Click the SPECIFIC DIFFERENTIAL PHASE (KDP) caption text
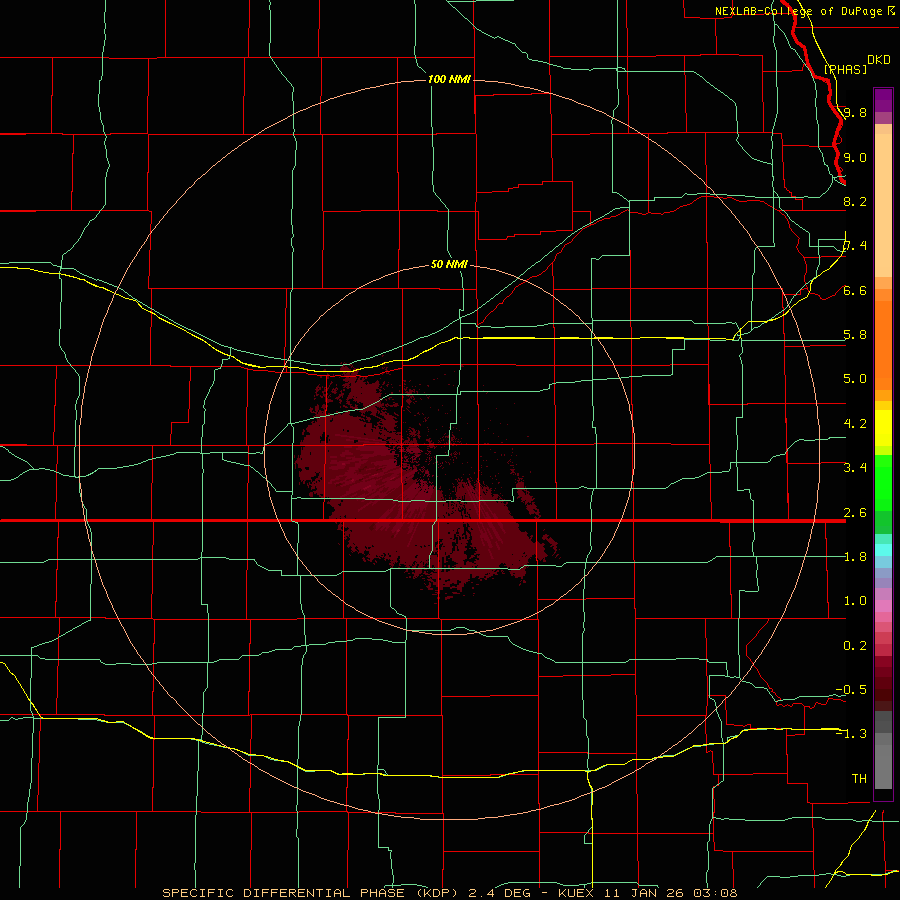900x900 pixels. click(x=313, y=893)
